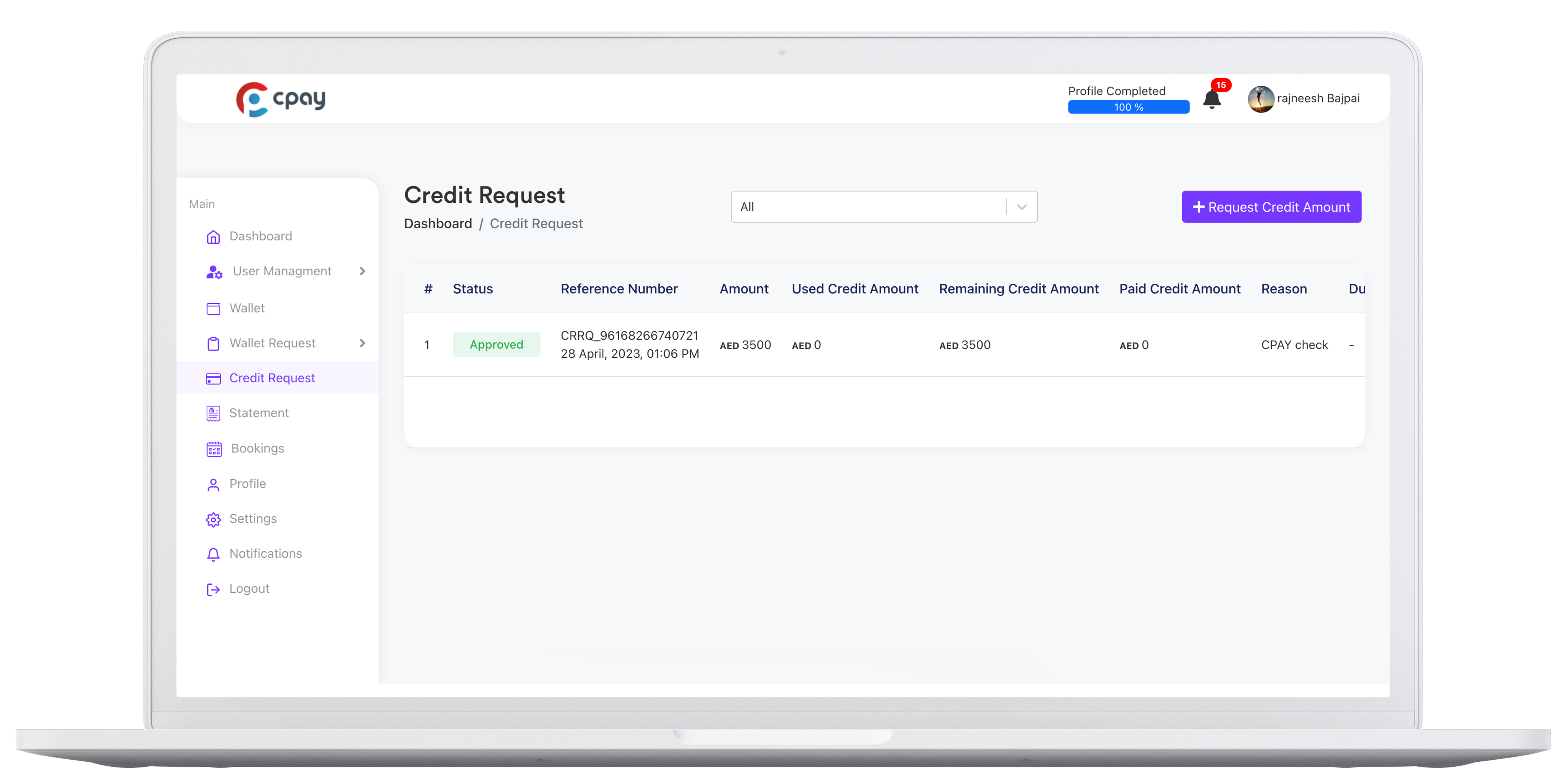Click the Wallet icon in sidebar
Image resolution: width=1568 pixels, height=782 pixels.
(213, 309)
